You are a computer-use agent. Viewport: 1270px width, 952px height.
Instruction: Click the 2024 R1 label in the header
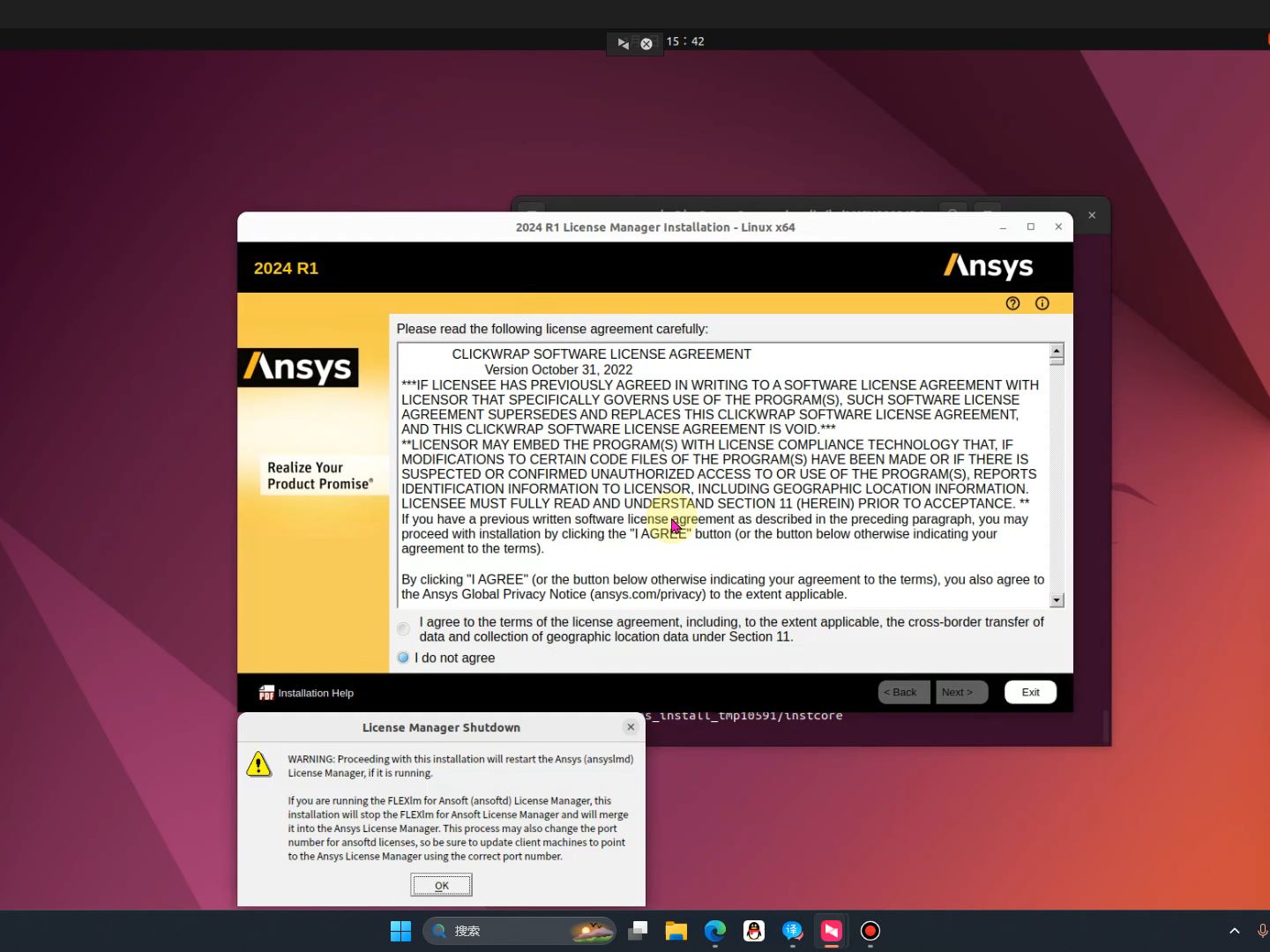coord(286,268)
